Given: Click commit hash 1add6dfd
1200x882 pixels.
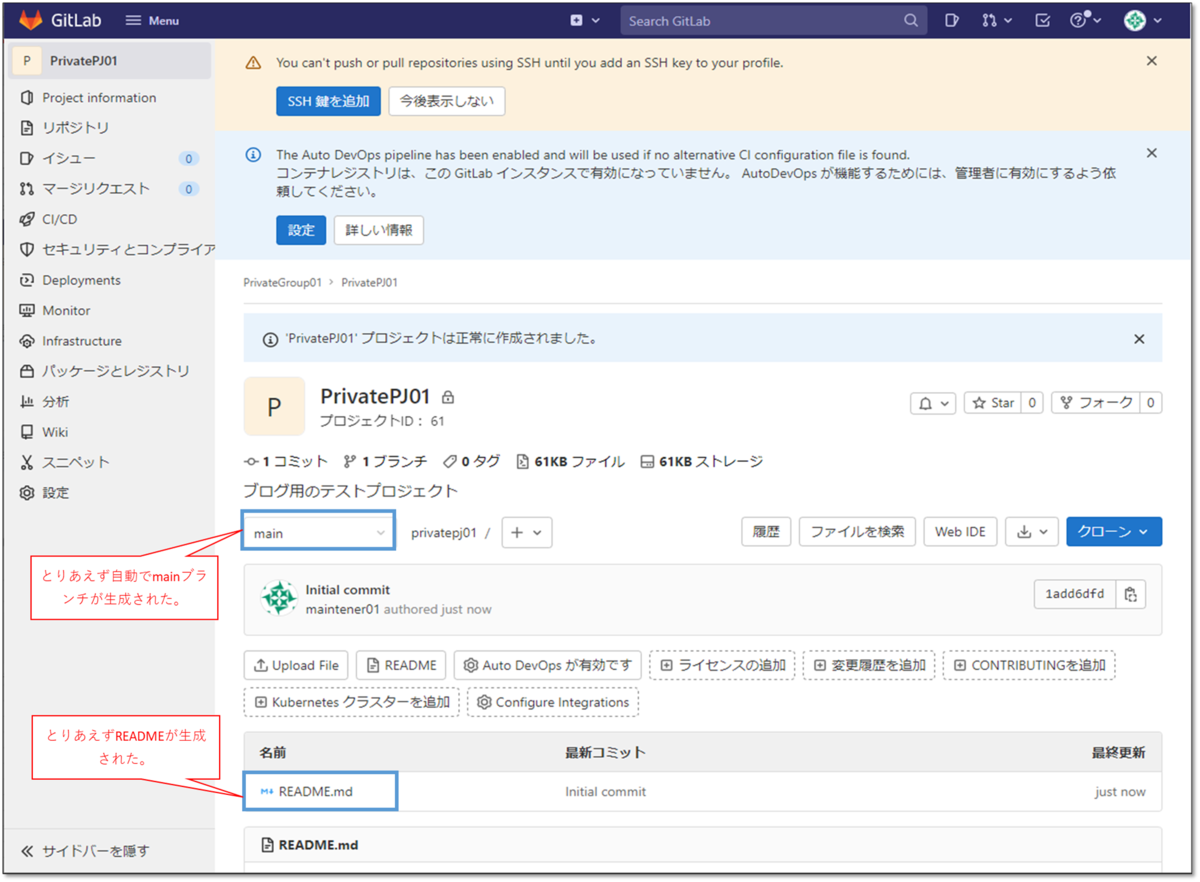Looking at the screenshot, I should click(1075, 594).
